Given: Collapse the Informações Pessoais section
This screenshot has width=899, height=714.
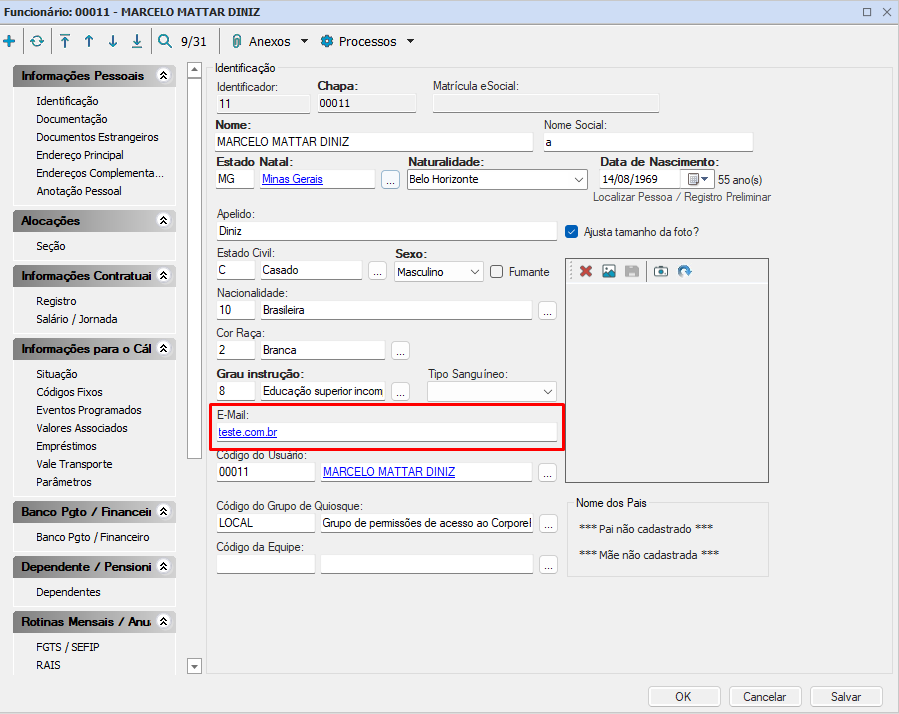Looking at the screenshot, I should coord(164,76).
